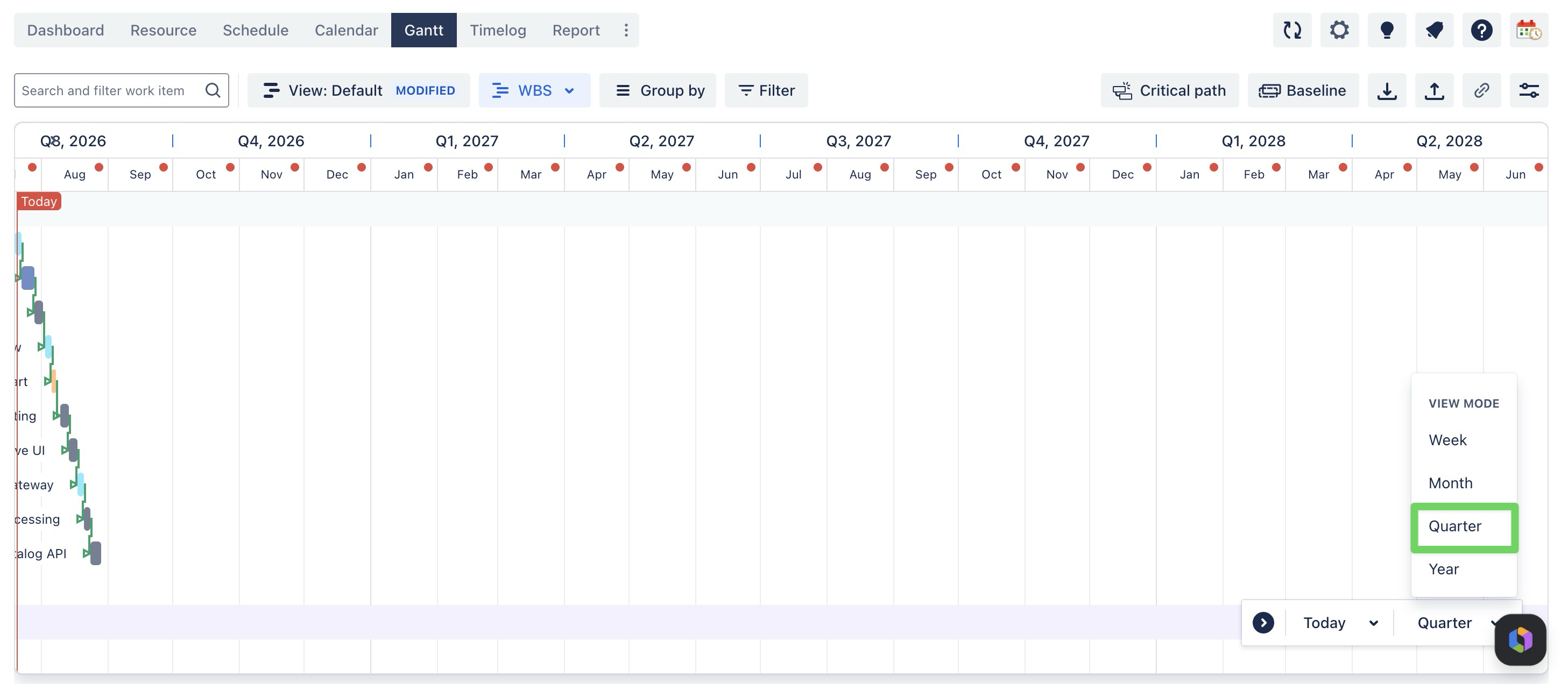Image resolution: width=1568 pixels, height=684 pixels.
Task: Click the Filter button
Action: coord(766,91)
